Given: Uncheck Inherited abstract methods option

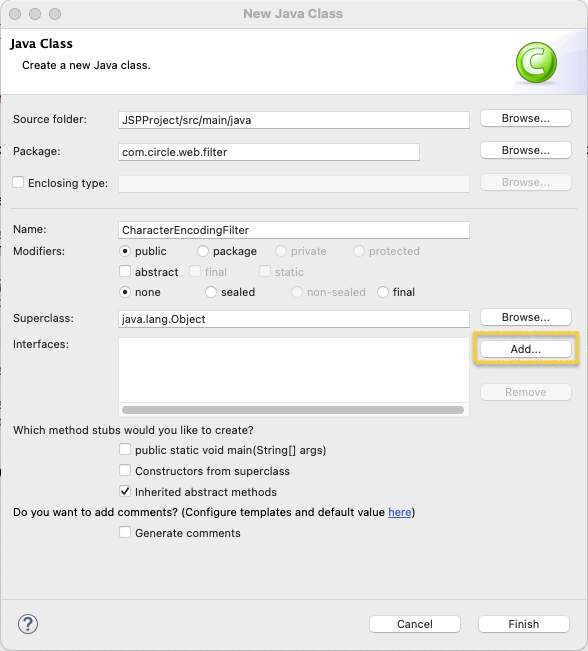Looking at the screenshot, I should pos(125,492).
